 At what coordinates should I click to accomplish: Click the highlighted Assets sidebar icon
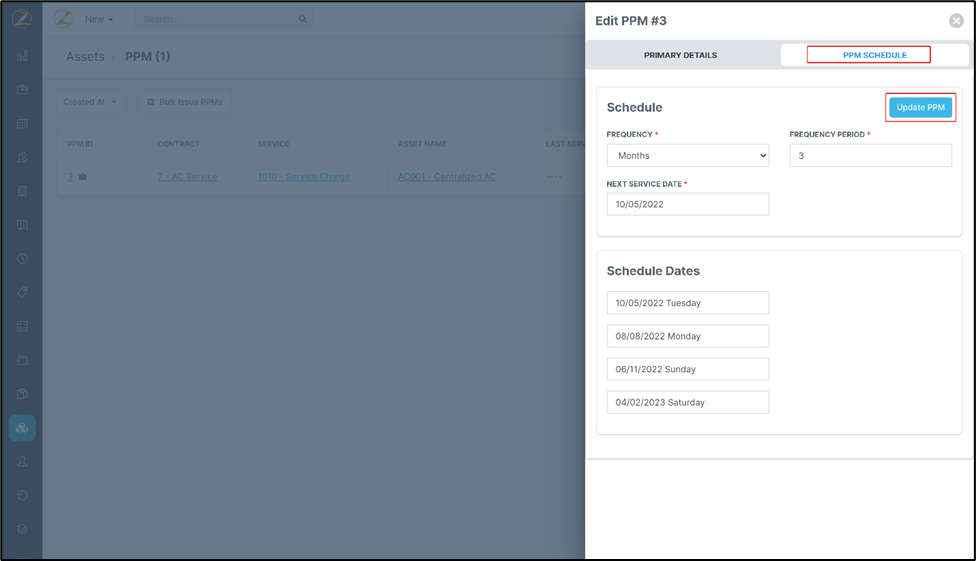click(x=22, y=428)
